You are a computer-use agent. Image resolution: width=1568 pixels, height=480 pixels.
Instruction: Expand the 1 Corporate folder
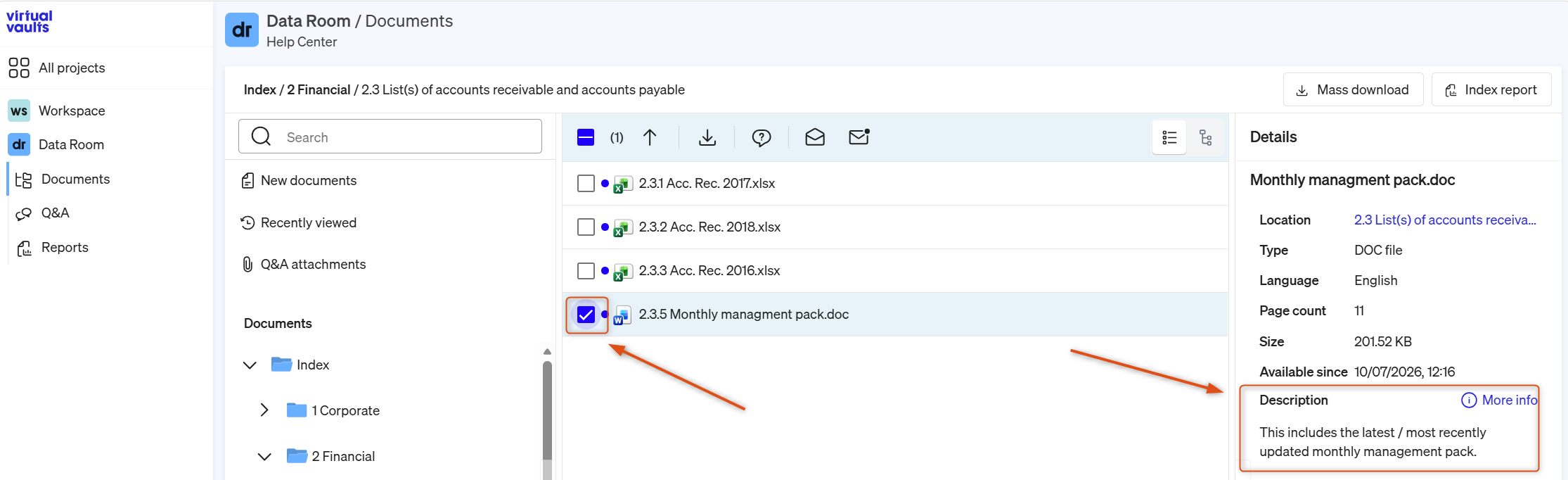(264, 410)
